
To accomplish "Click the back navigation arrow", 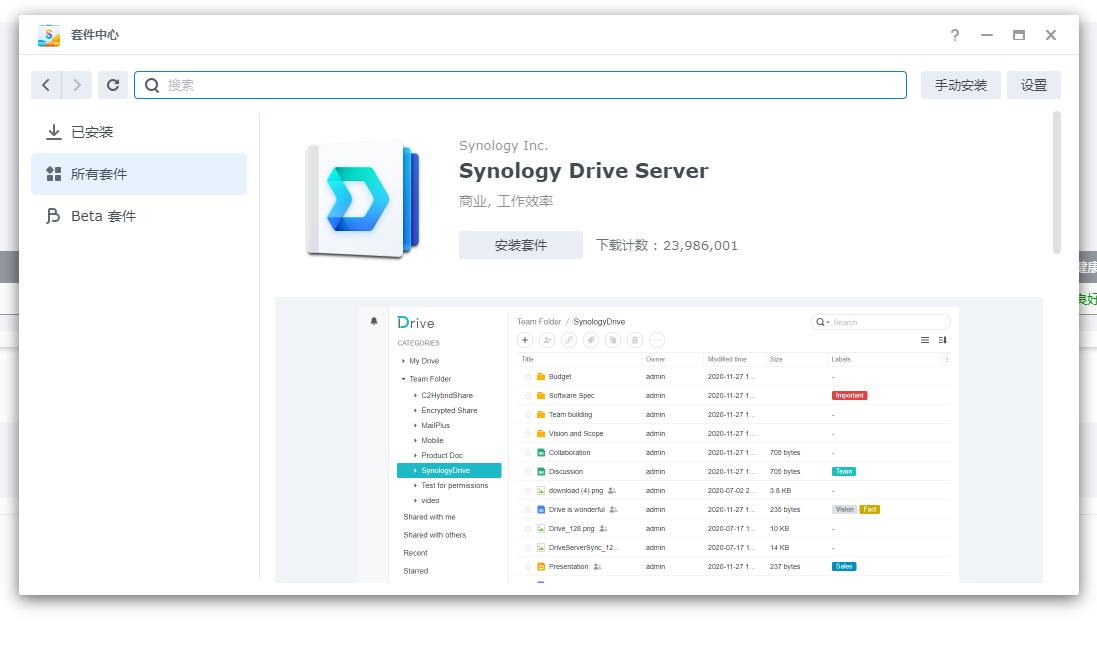I will tap(46, 85).
